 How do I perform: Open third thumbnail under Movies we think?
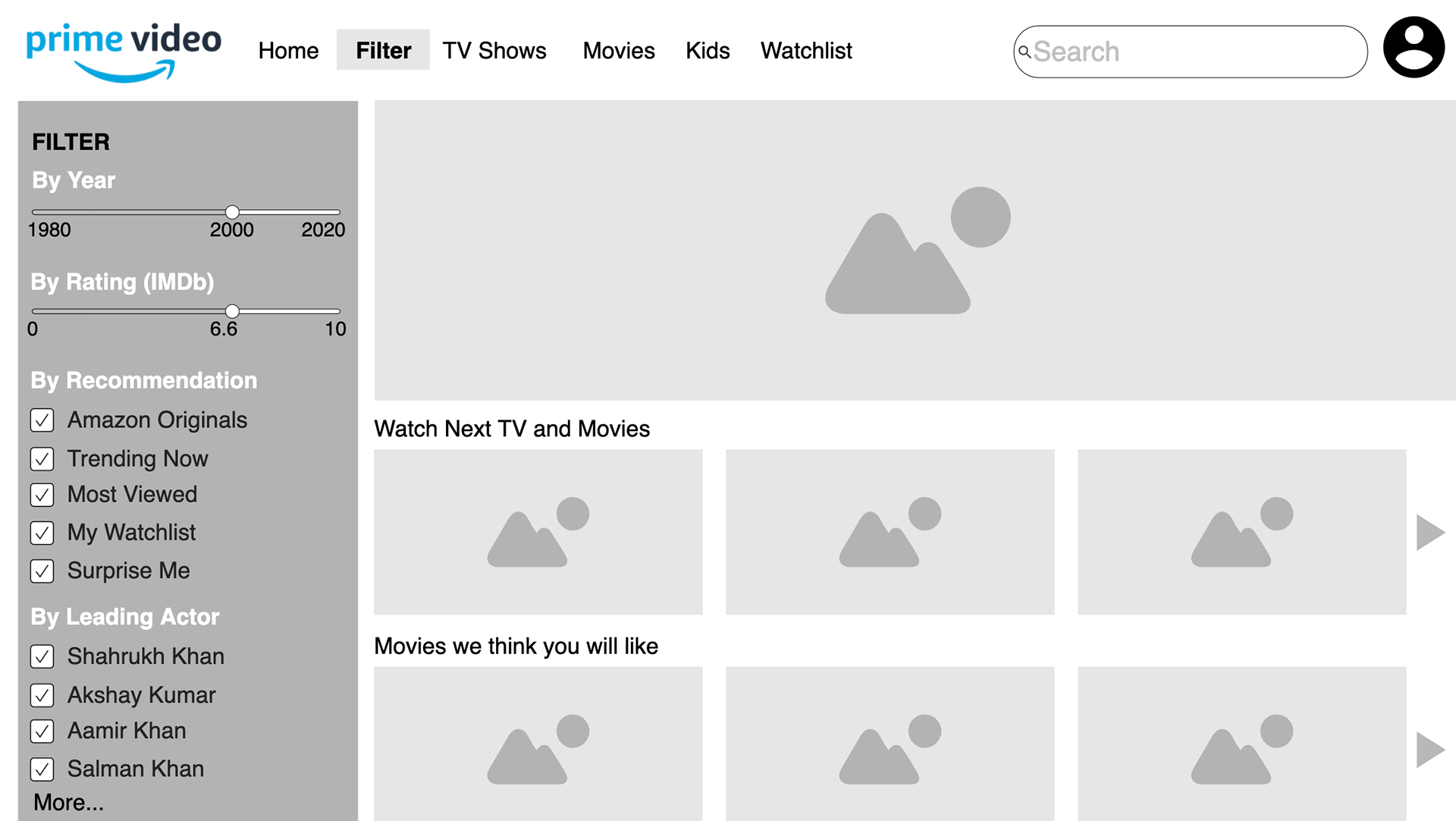pyautogui.click(x=1241, y=744)
